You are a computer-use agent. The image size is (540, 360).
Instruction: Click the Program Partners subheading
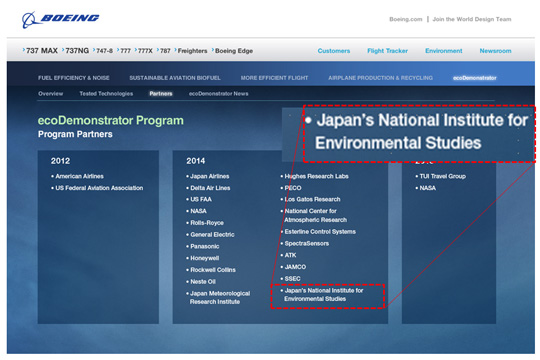[75, 134]
